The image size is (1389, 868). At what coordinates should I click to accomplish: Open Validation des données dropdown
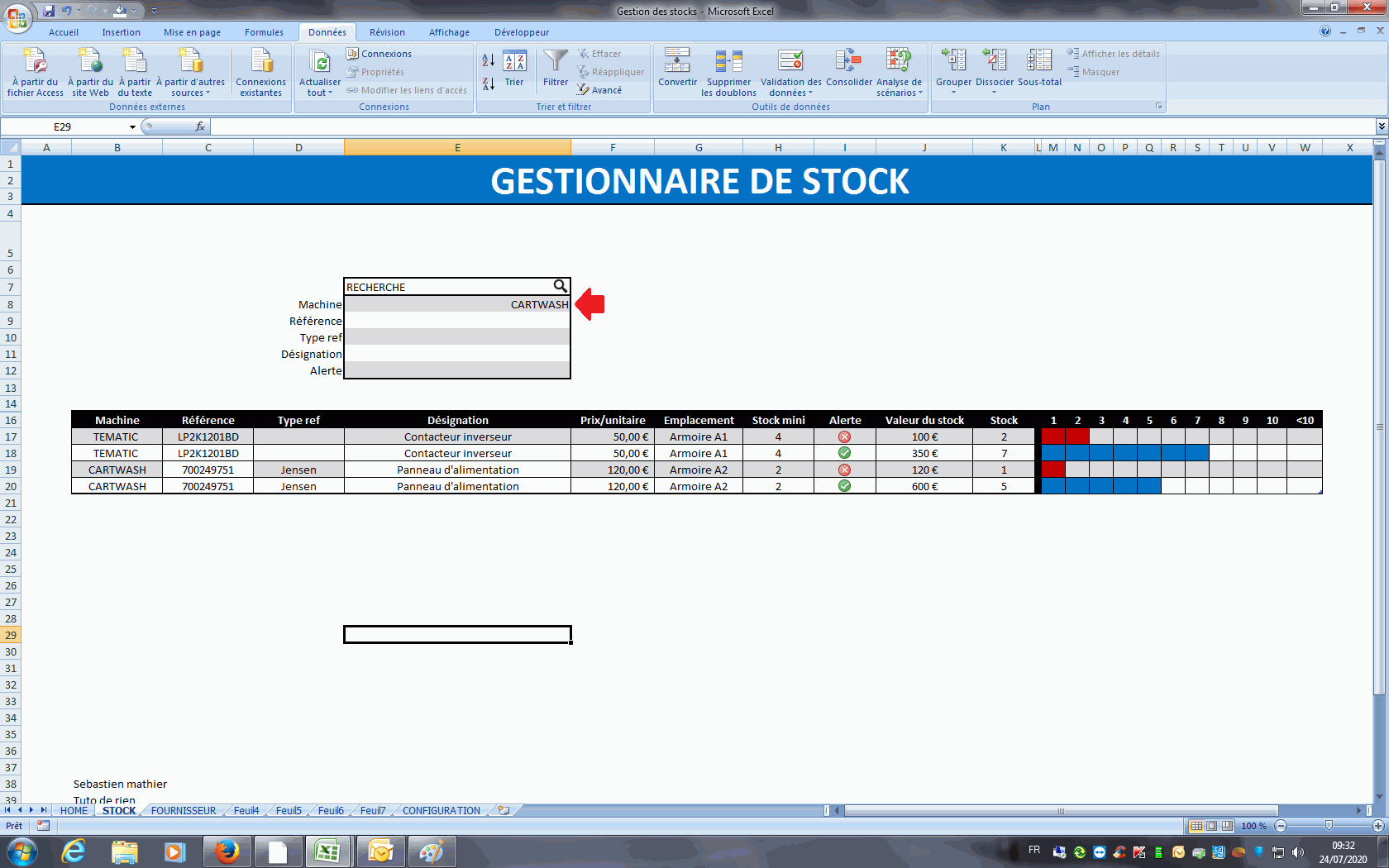[x=791, y=88]
